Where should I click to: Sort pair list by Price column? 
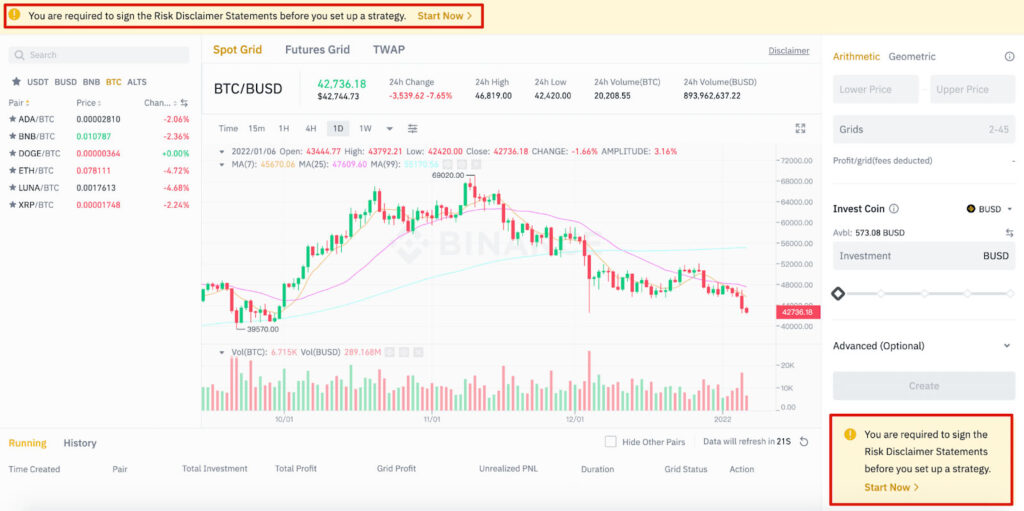(x=88, y=103)
